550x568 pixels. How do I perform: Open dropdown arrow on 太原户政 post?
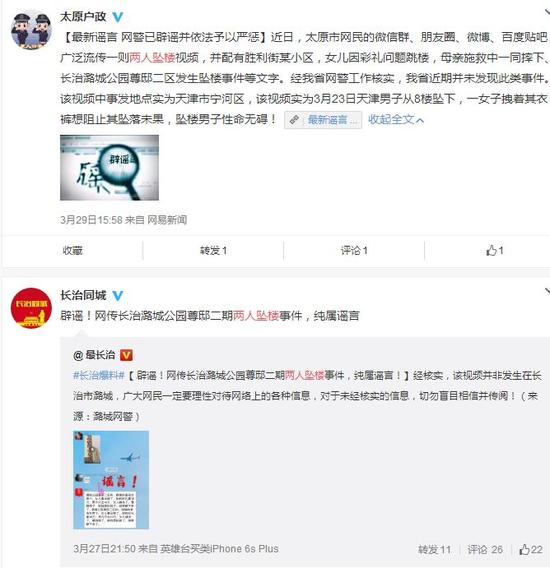[547, 13]
